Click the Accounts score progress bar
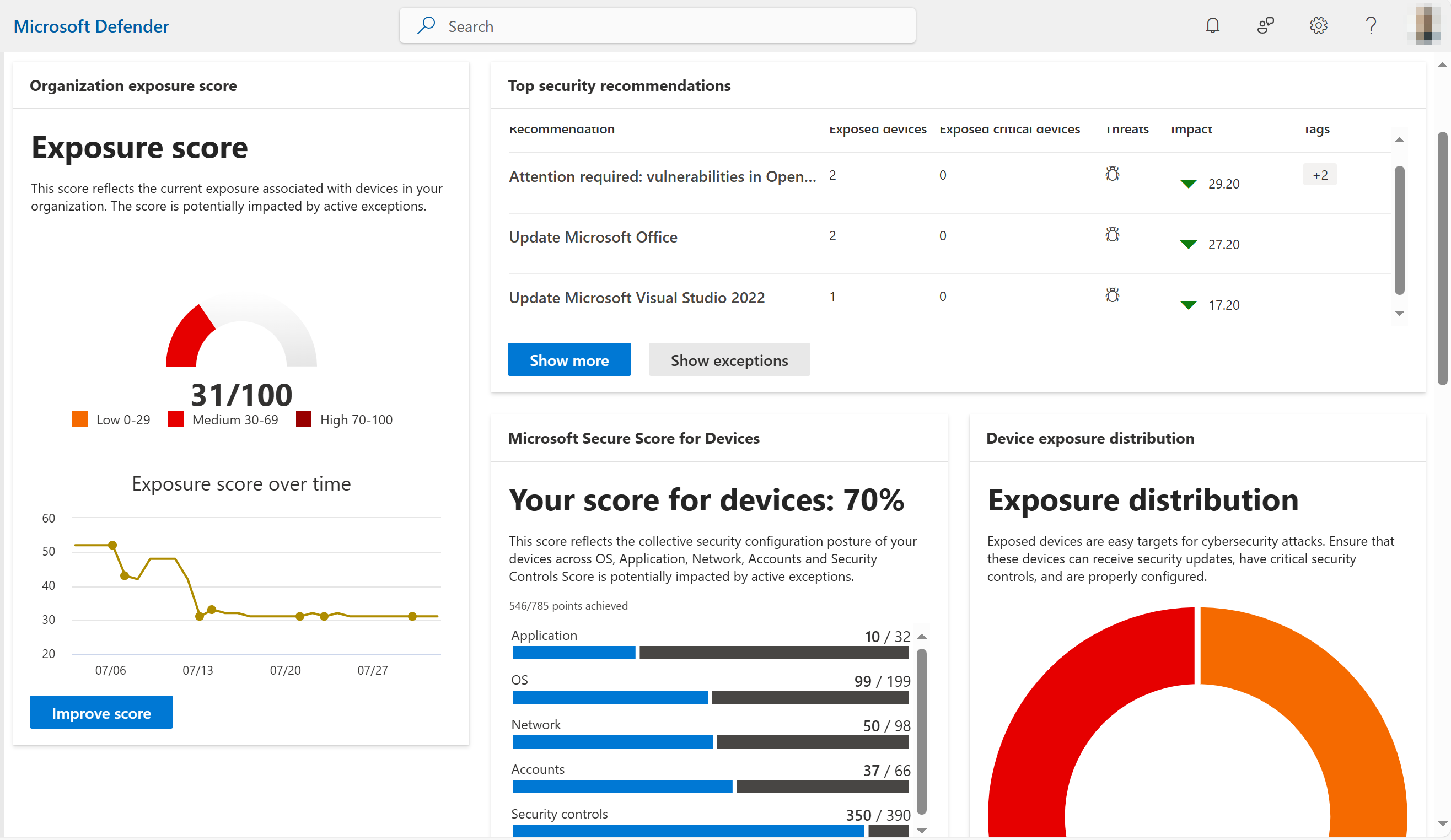The width and height of the screenshot is (1451, 840). 711,787
